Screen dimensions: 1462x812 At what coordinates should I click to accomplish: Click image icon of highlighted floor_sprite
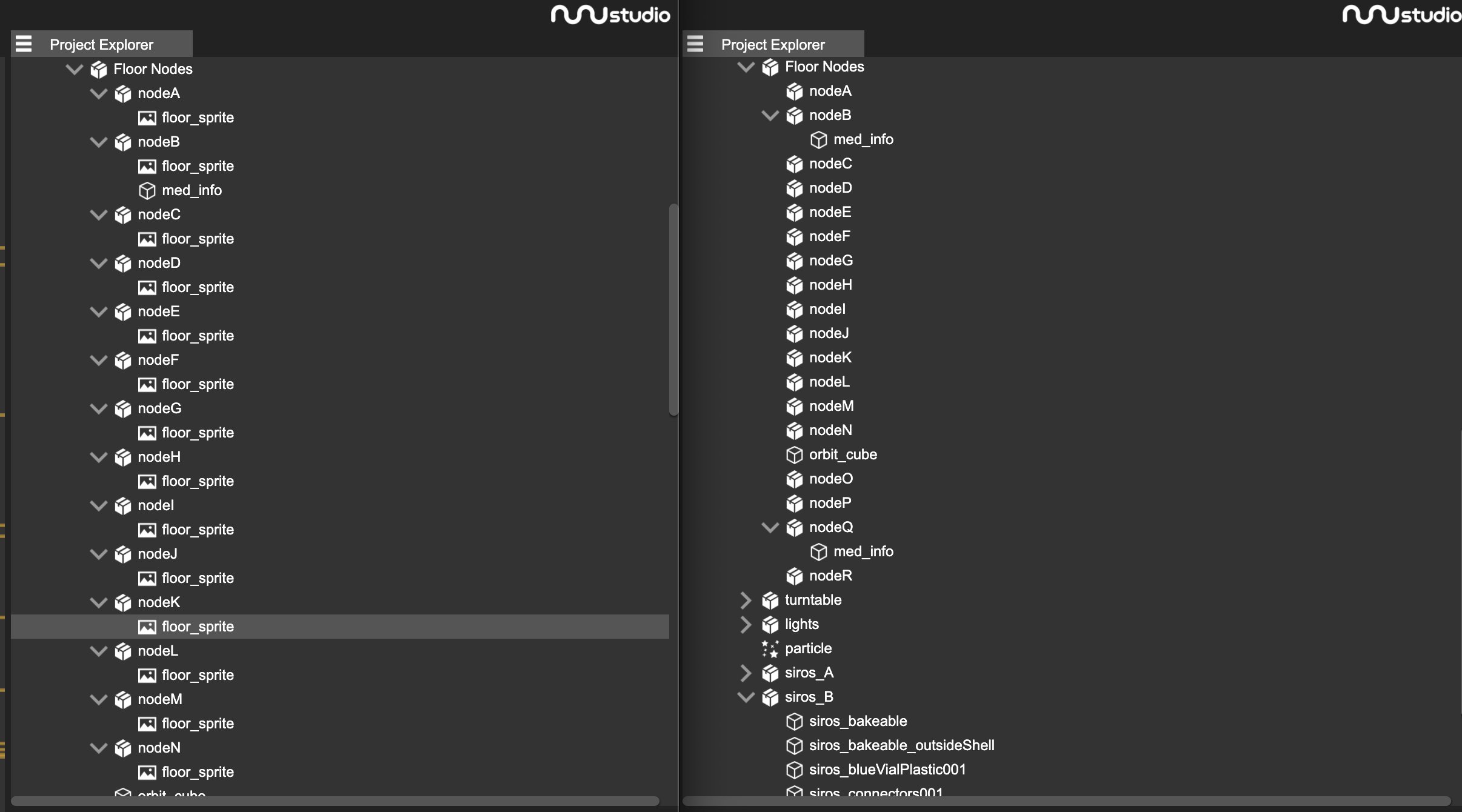coord(147,627)
